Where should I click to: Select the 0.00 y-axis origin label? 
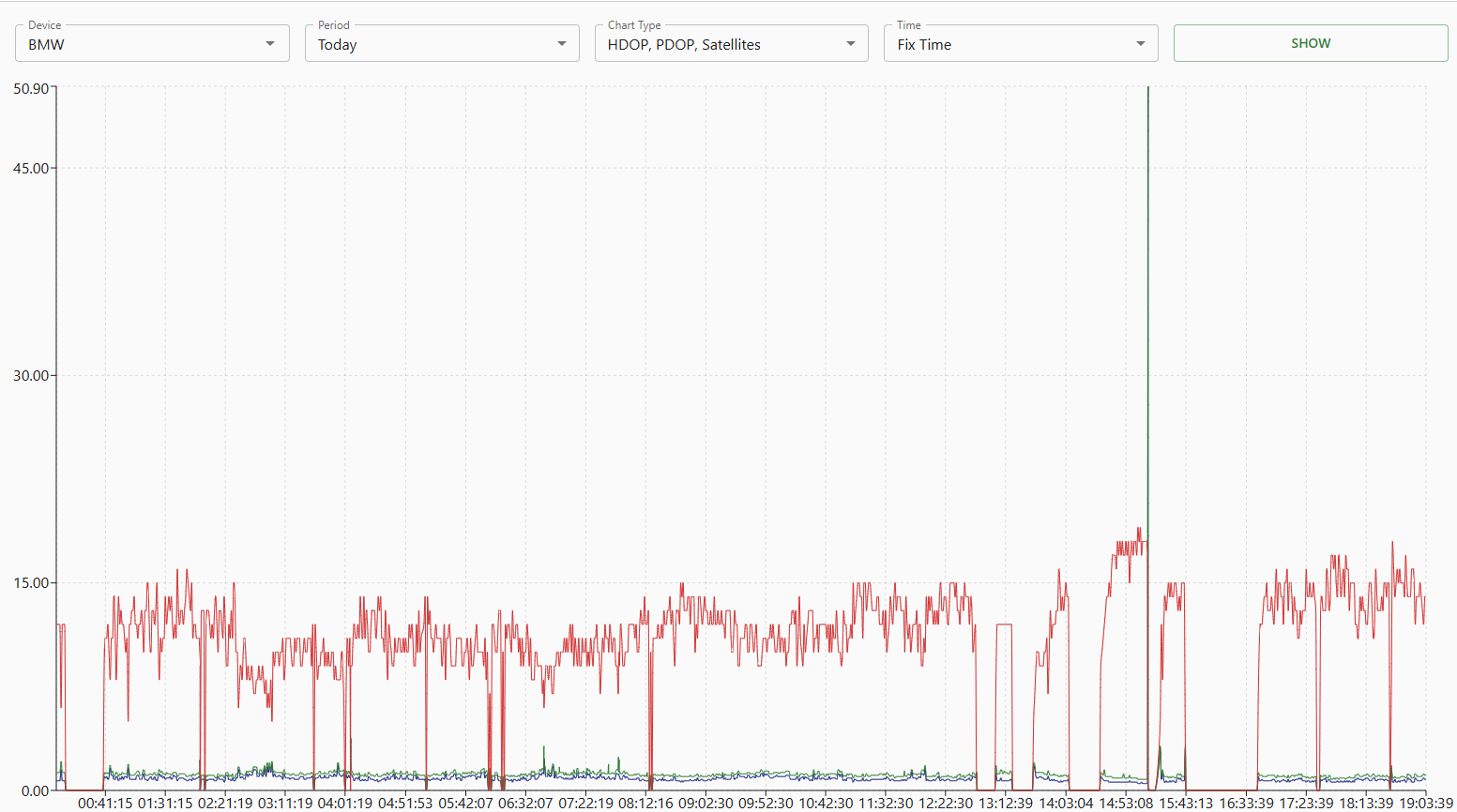[x=34, y=790]
